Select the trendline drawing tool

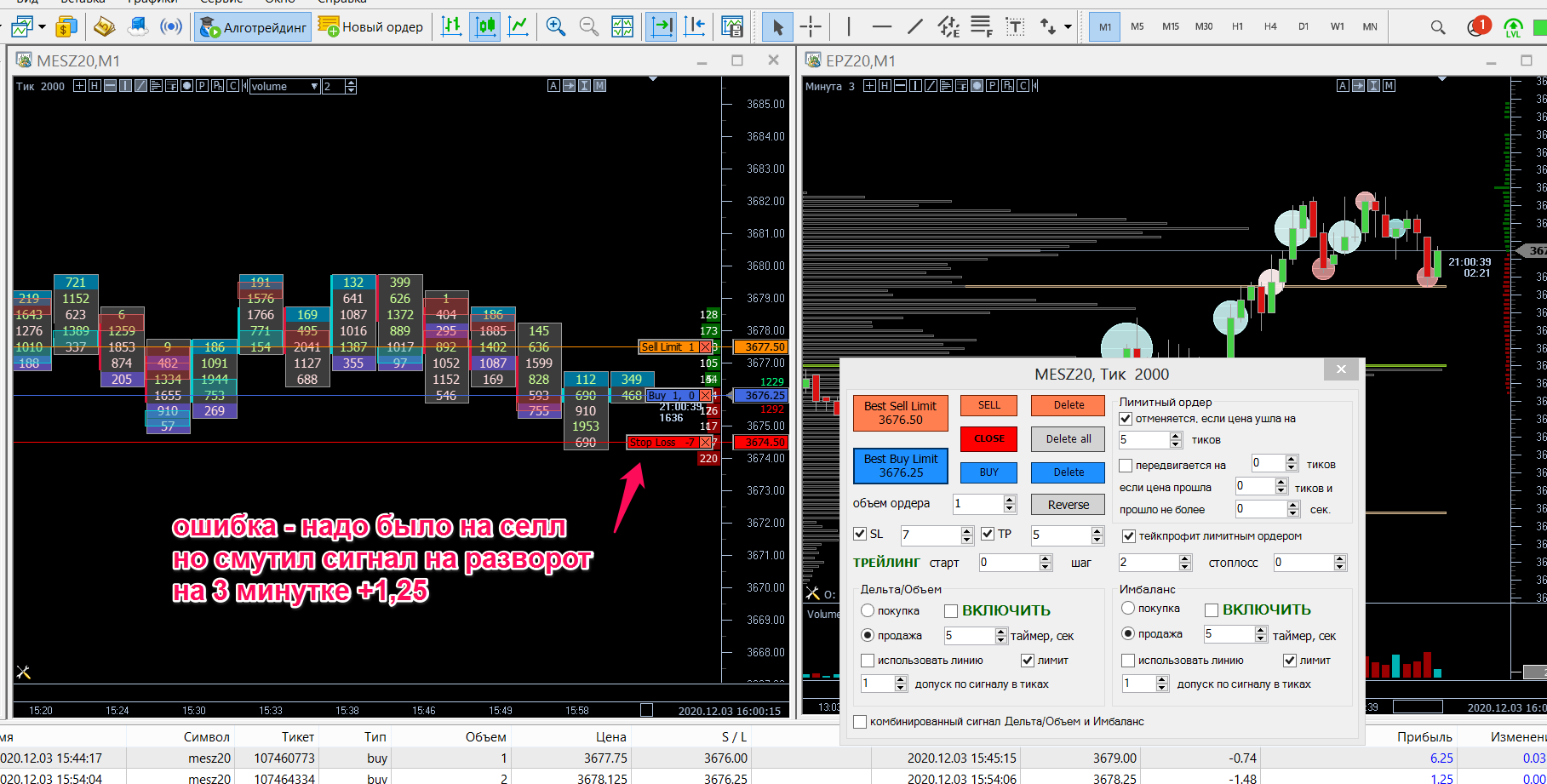915,27
